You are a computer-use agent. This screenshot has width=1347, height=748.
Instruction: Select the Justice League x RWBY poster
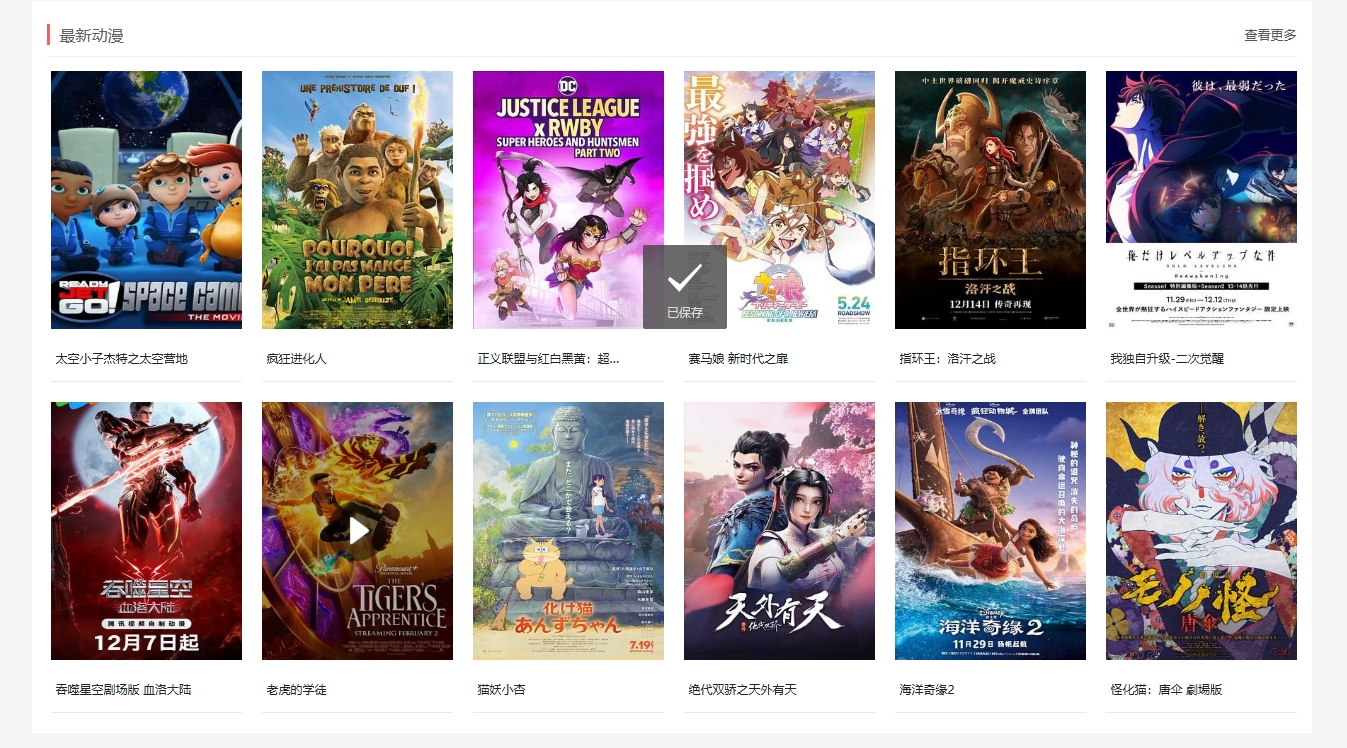click(x=568, y=200)
